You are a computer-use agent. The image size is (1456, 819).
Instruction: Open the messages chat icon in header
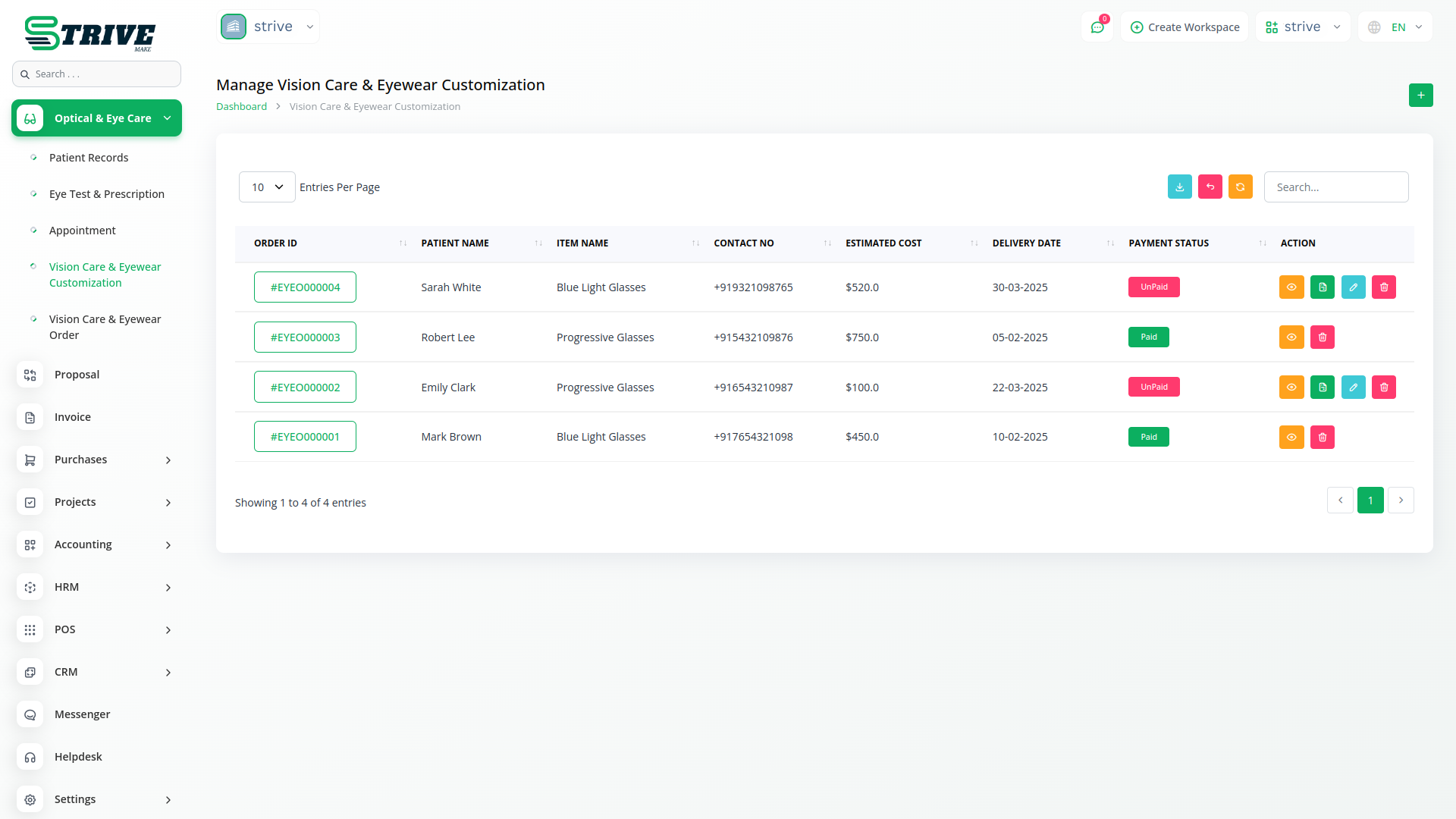coord(1097,27)
